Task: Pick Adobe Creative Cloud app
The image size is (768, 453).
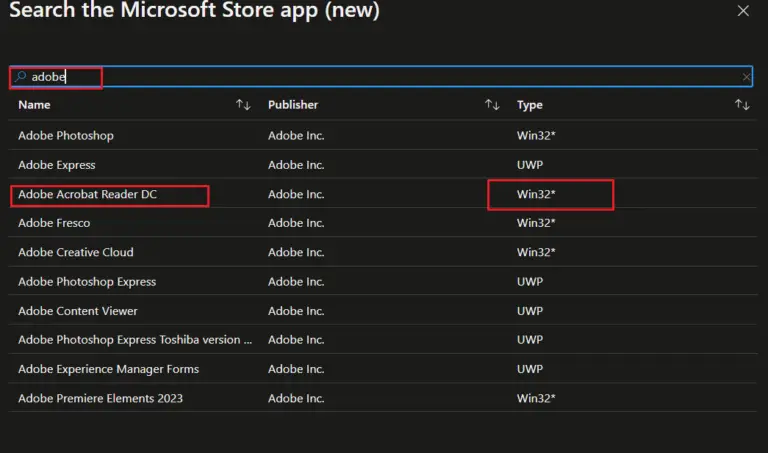Action: pos(76,252)
